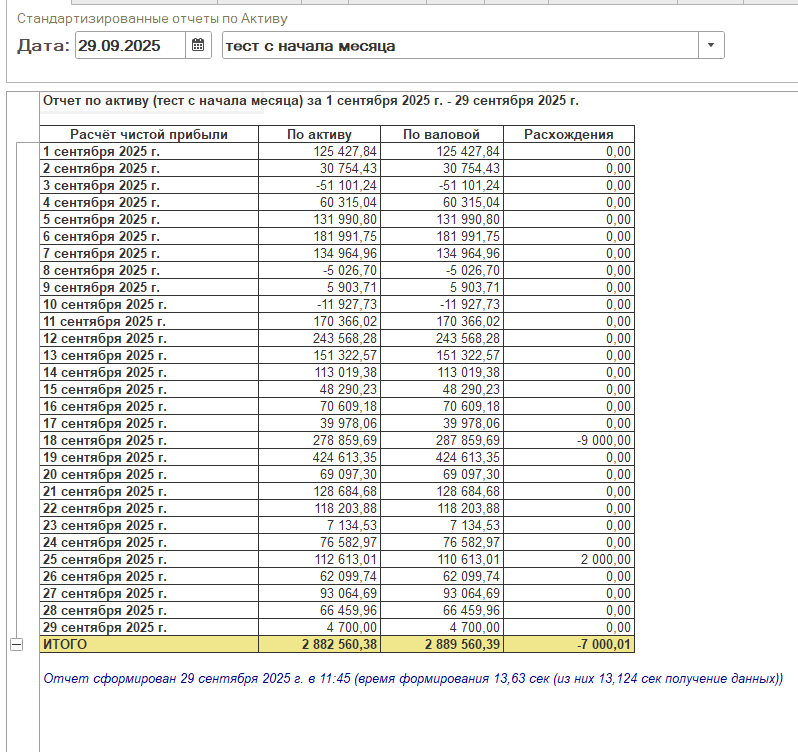Click the total 'По активу' value 2 882 560,38
This screenshot has height=752, width=798.
pos(320,645)
